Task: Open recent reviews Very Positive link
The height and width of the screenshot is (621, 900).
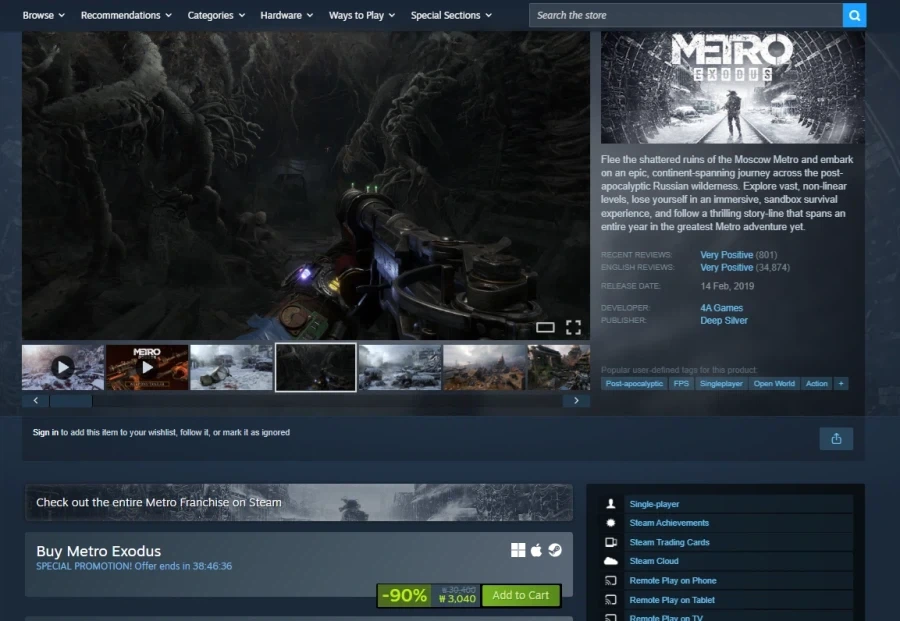Action: point(727,255)
